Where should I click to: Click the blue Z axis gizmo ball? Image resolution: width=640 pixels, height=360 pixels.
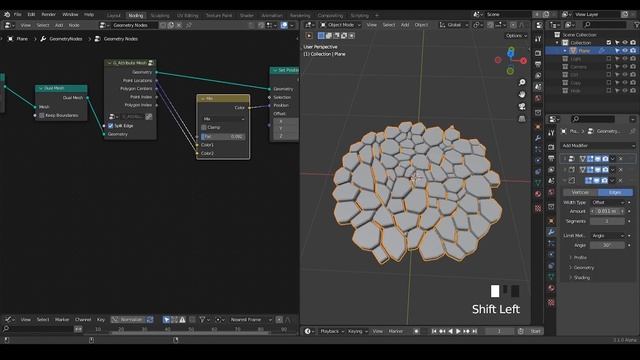point(511,53)
